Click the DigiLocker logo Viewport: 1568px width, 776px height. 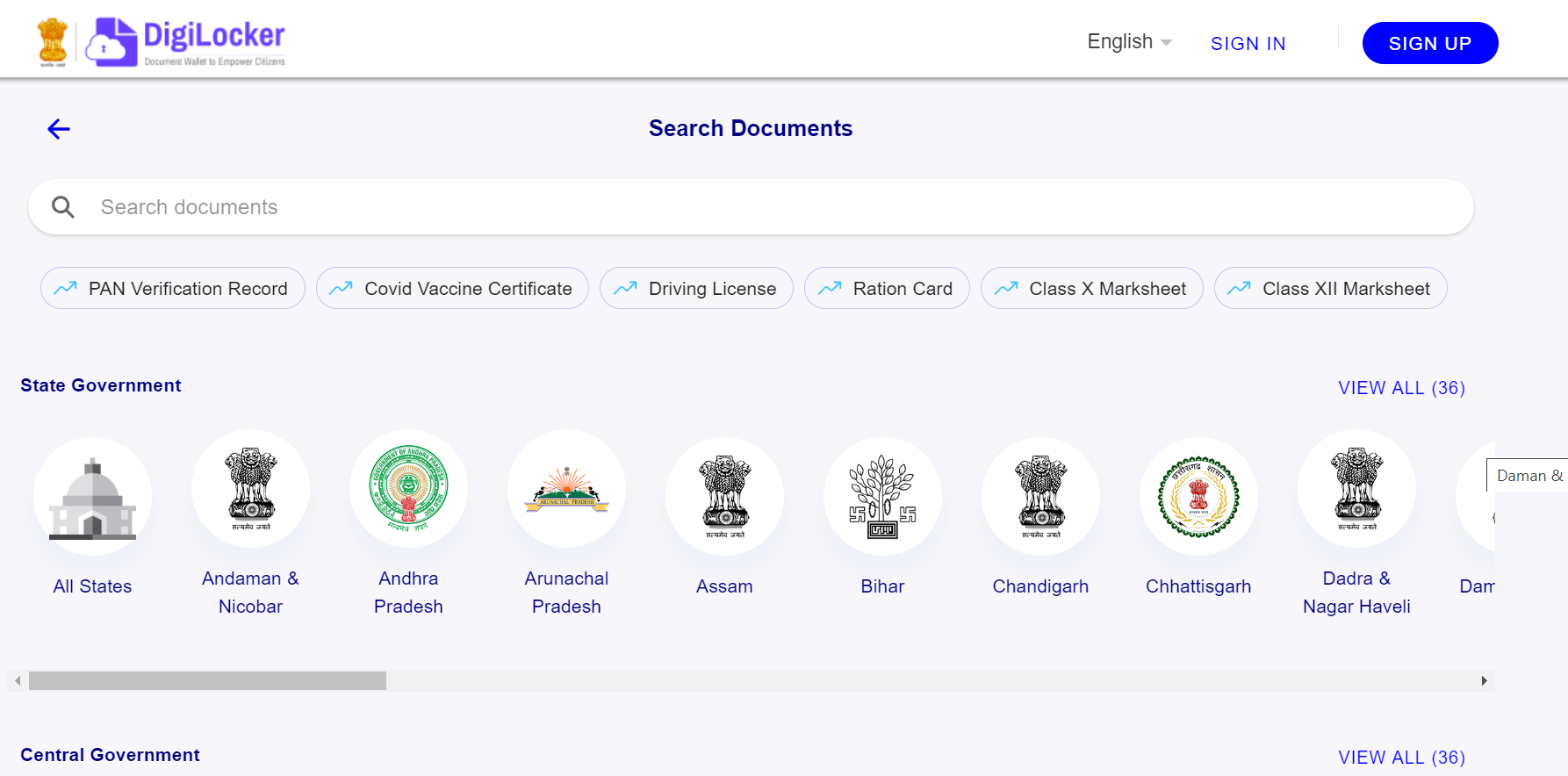click(x=185, y=41)
